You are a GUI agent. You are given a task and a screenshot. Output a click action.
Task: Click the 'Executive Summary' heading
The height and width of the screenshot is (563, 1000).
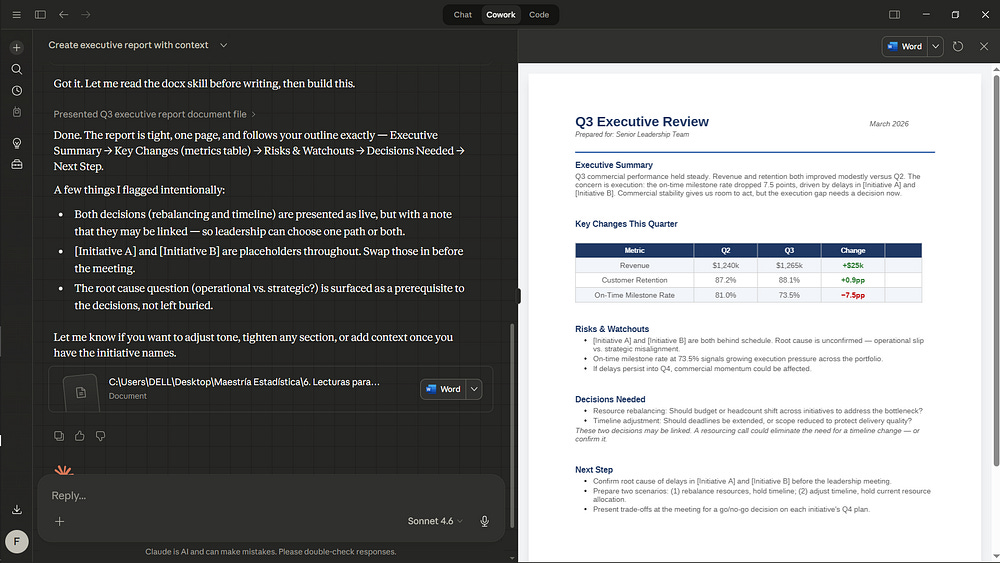614,165
